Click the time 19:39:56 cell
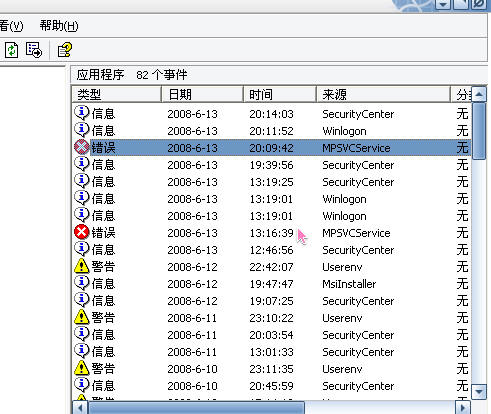 point(271,165)
